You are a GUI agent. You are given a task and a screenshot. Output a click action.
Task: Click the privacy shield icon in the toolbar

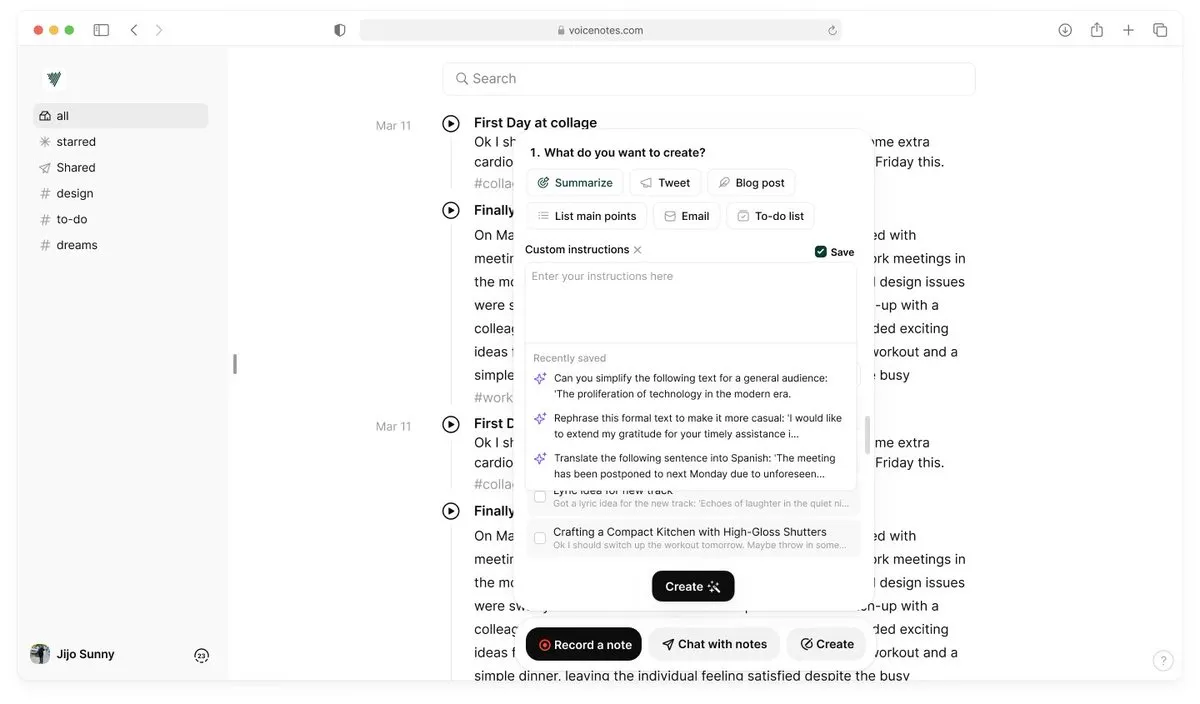pos(340,30)
